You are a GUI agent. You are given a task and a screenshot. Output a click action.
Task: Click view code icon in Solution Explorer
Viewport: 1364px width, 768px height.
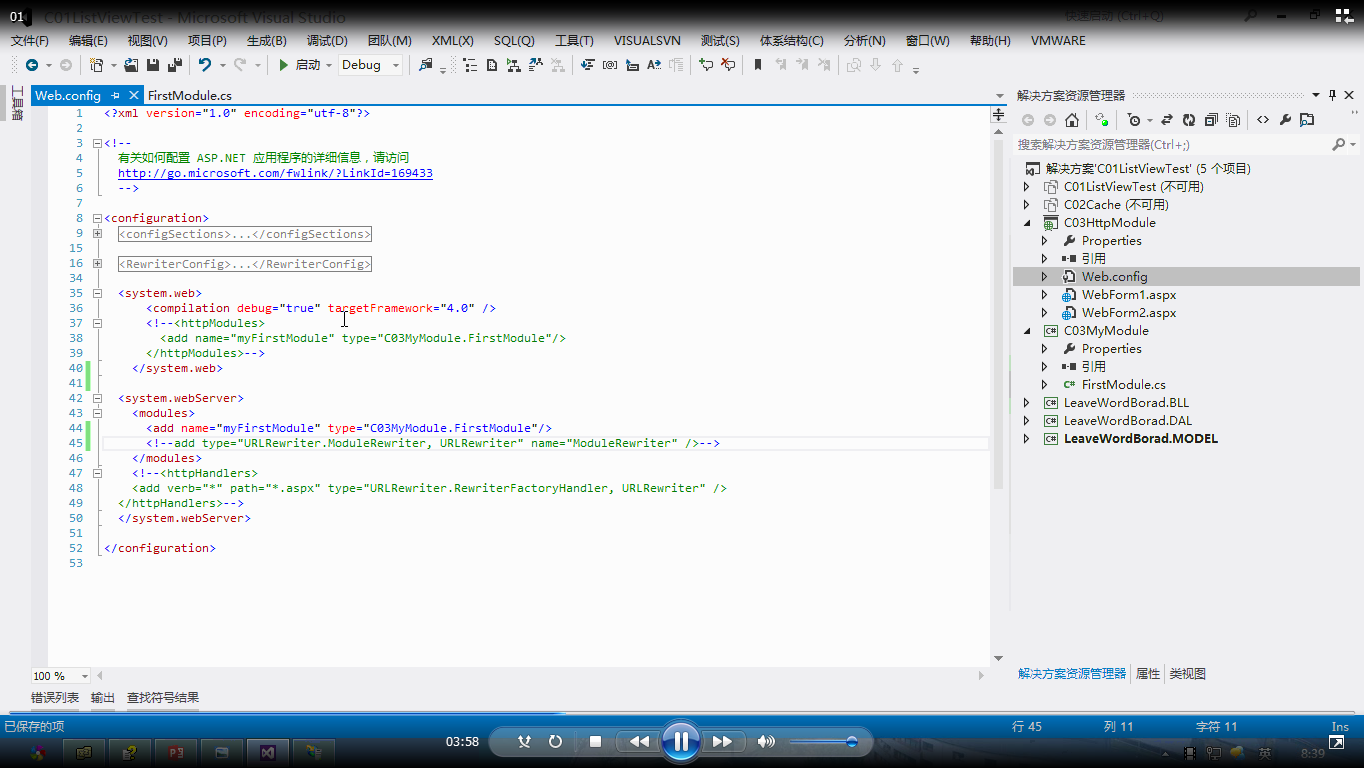click(x=1263, y=120)
